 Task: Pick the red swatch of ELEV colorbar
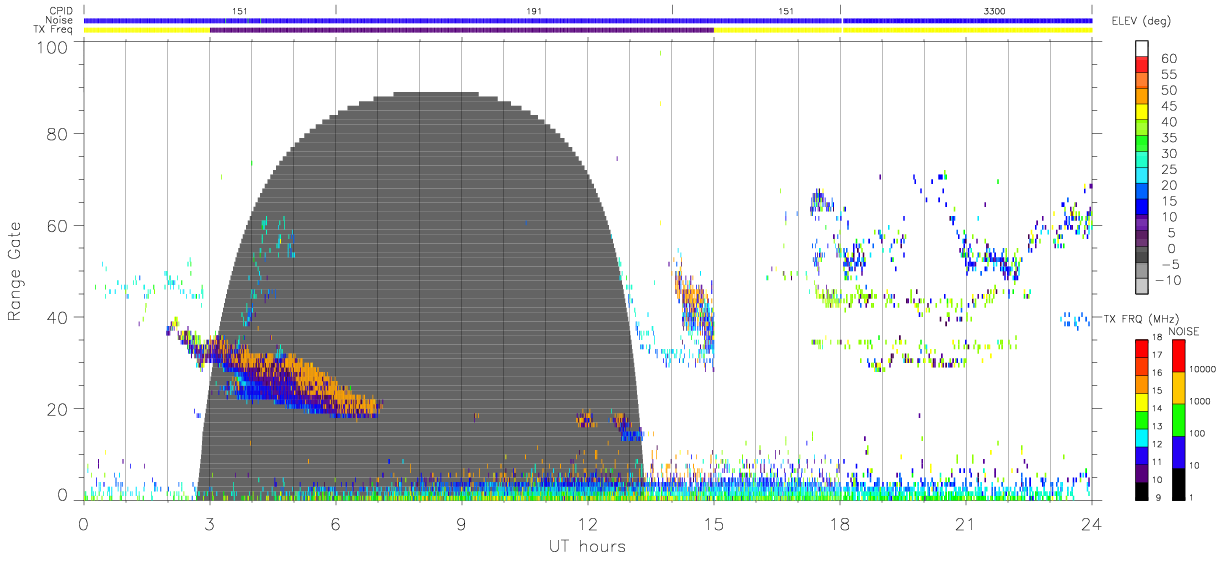coord(1142,64)
